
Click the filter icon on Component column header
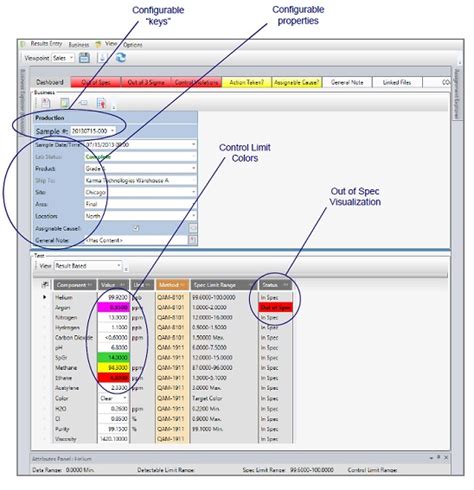89,285
